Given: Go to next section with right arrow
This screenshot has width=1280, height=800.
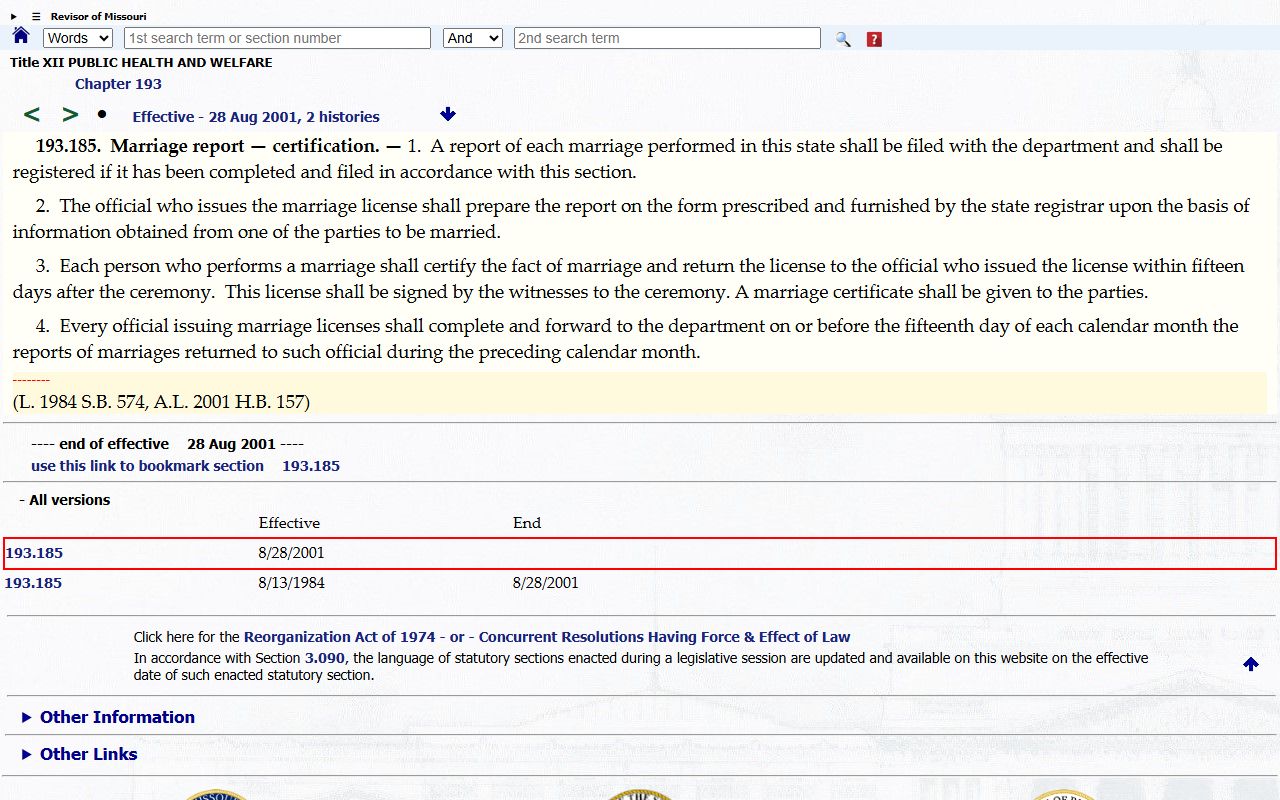Looking at the screenshot, I should [70, 115].
